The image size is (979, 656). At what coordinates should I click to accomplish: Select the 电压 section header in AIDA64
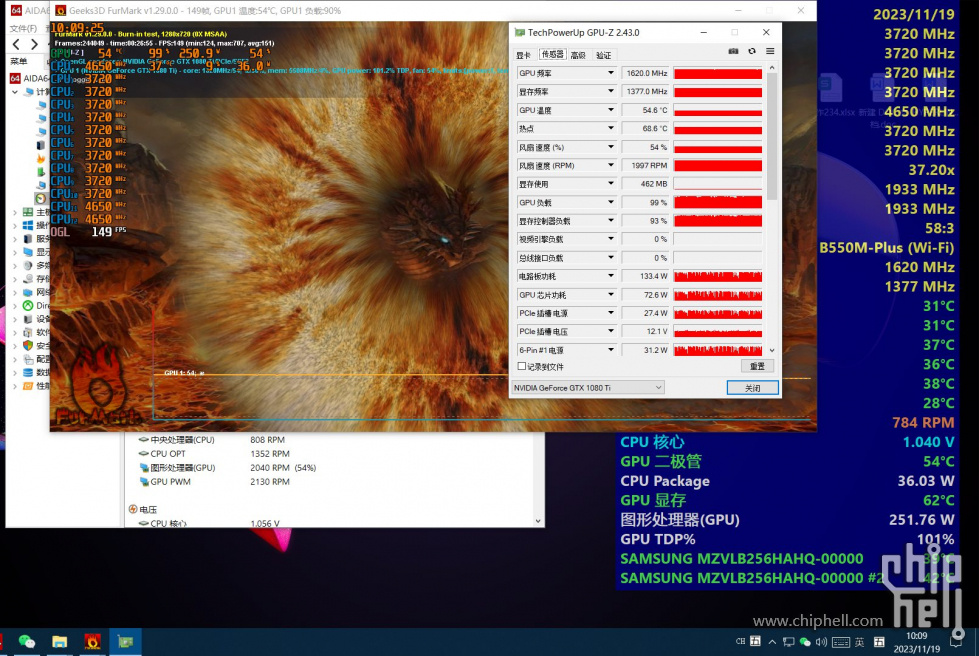point(142,509)
